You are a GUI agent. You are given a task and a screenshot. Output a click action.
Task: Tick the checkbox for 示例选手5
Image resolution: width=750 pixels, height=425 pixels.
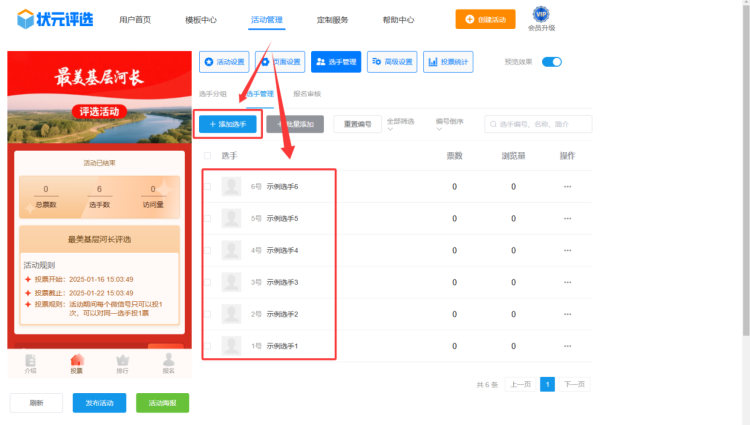coord(208,219)
